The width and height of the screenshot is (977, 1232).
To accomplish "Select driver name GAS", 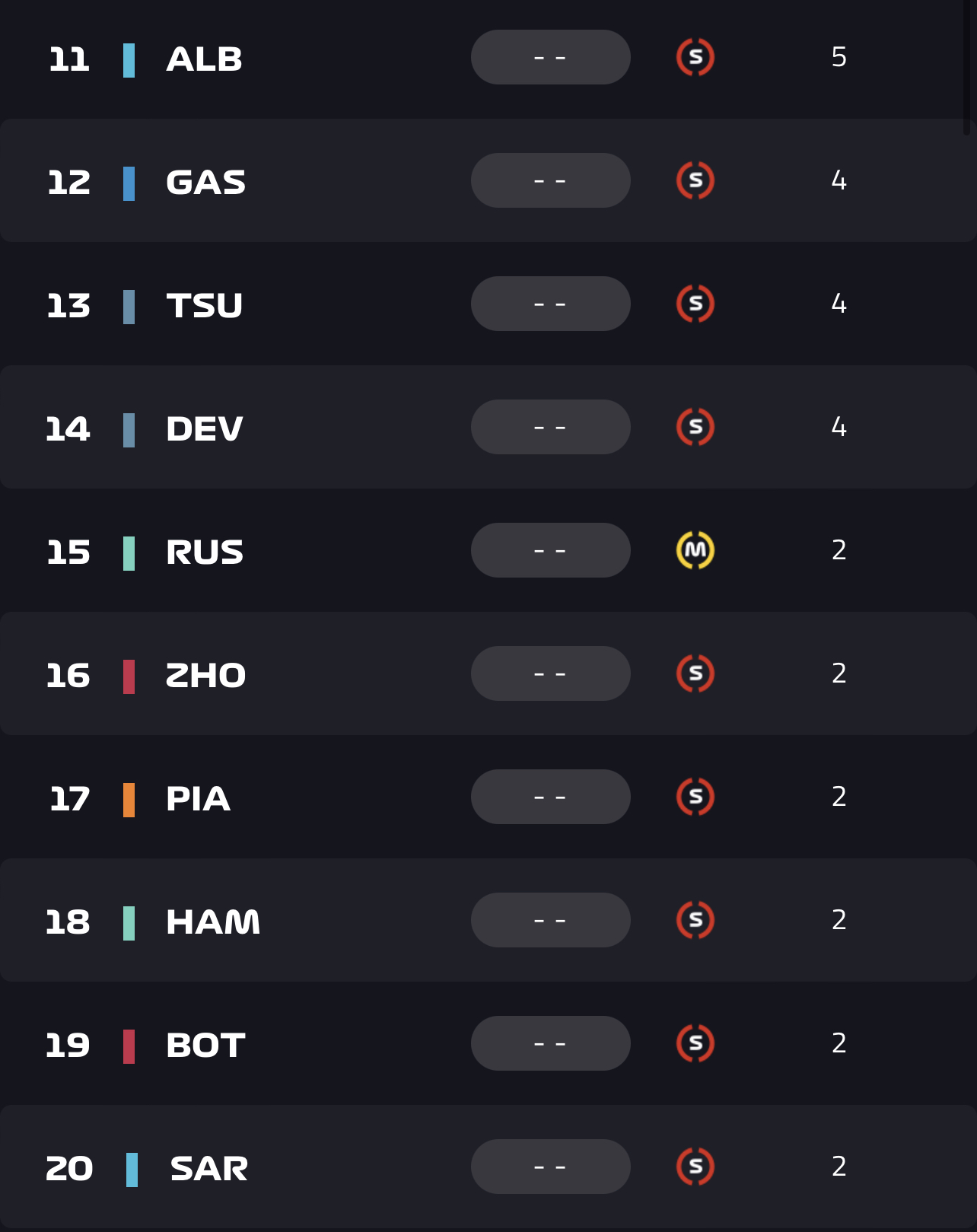I will (205, 183).
